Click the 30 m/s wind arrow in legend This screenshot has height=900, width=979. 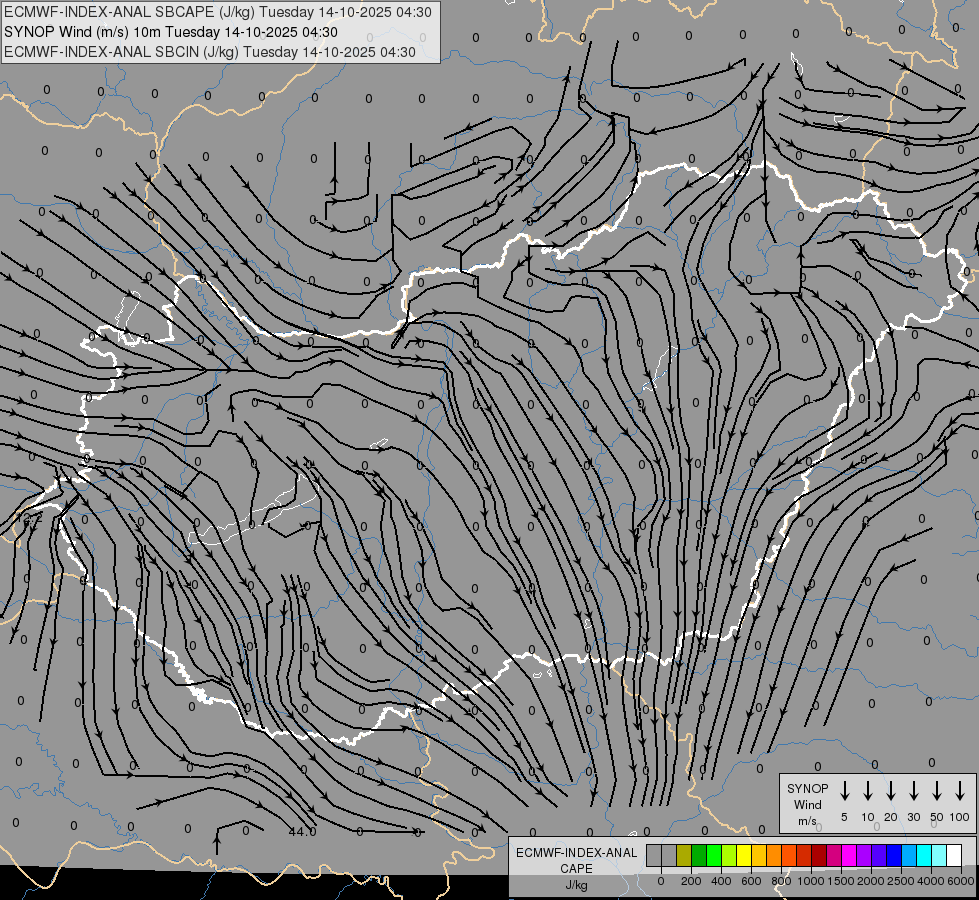point(914,791)
